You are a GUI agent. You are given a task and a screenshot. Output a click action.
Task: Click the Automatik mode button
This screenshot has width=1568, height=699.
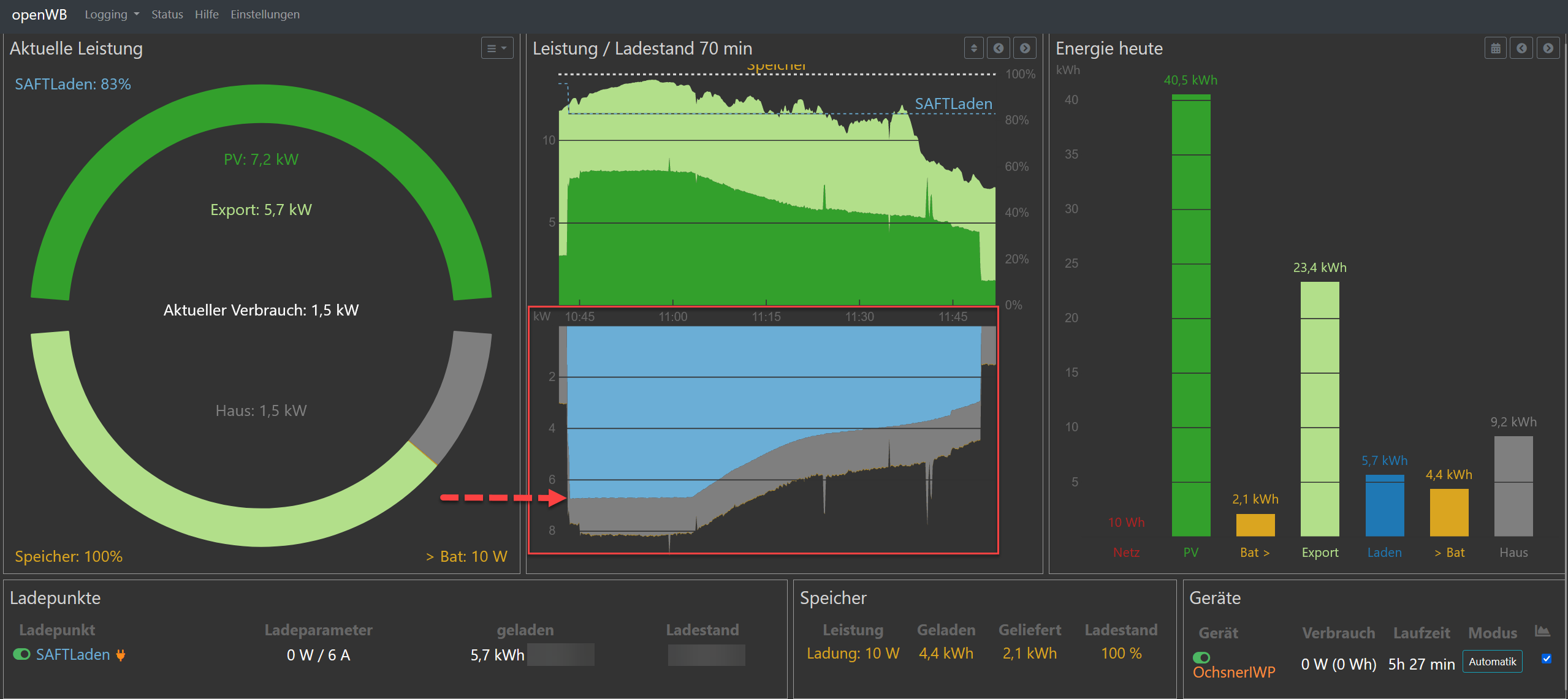[1492, 662]
